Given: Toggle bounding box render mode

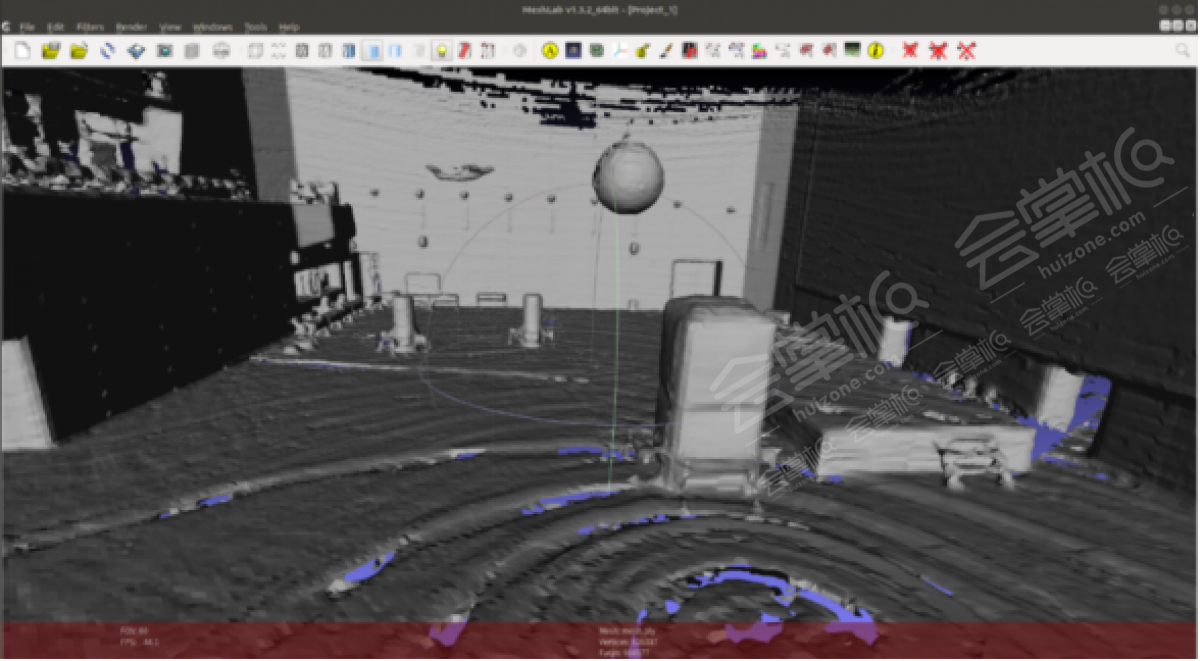Looking at the screenshot, I should click(x=256, y=50).
